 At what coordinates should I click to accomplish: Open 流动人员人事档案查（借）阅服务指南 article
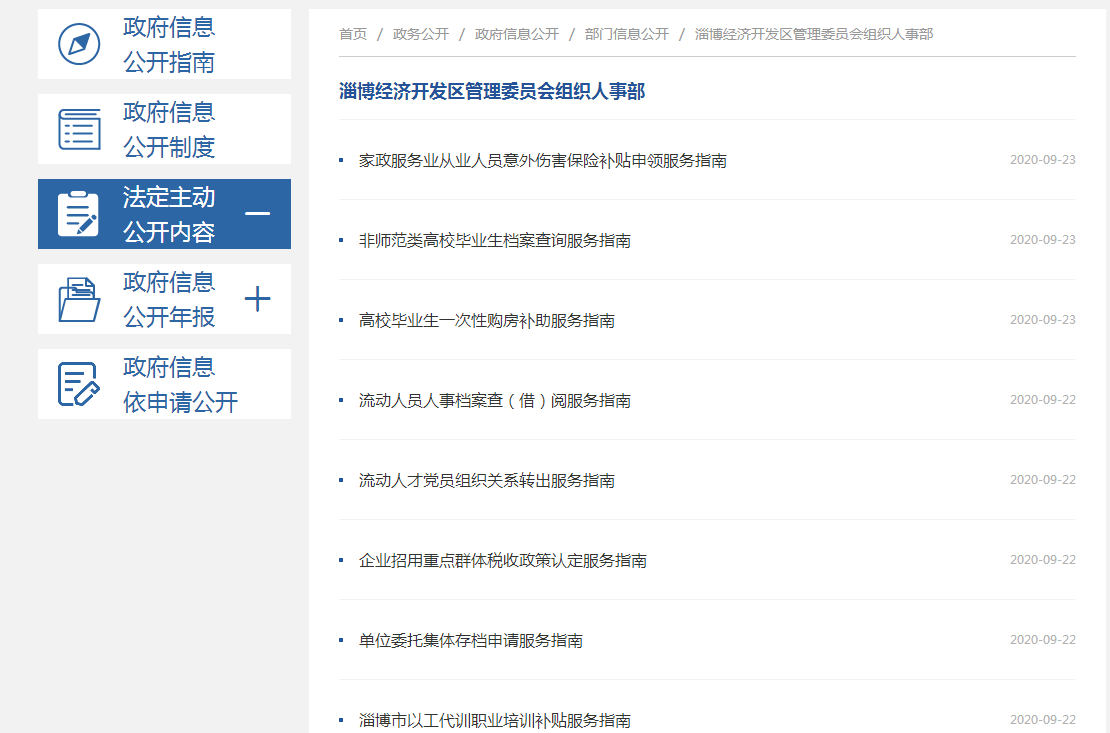pos(494,400)
